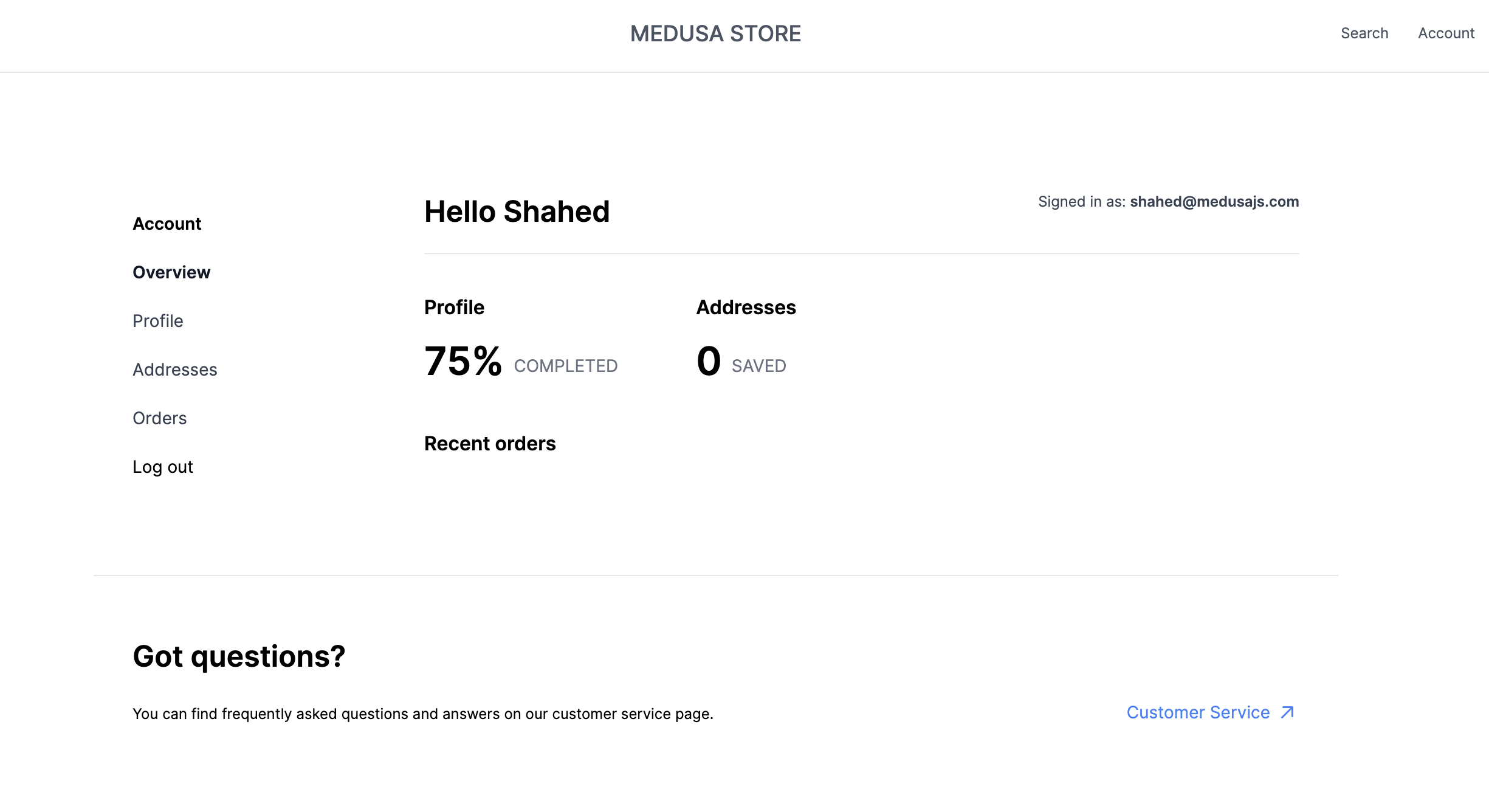Click the Got questions heading
The image size is (1489, 812).
click(x=238, y=656)
